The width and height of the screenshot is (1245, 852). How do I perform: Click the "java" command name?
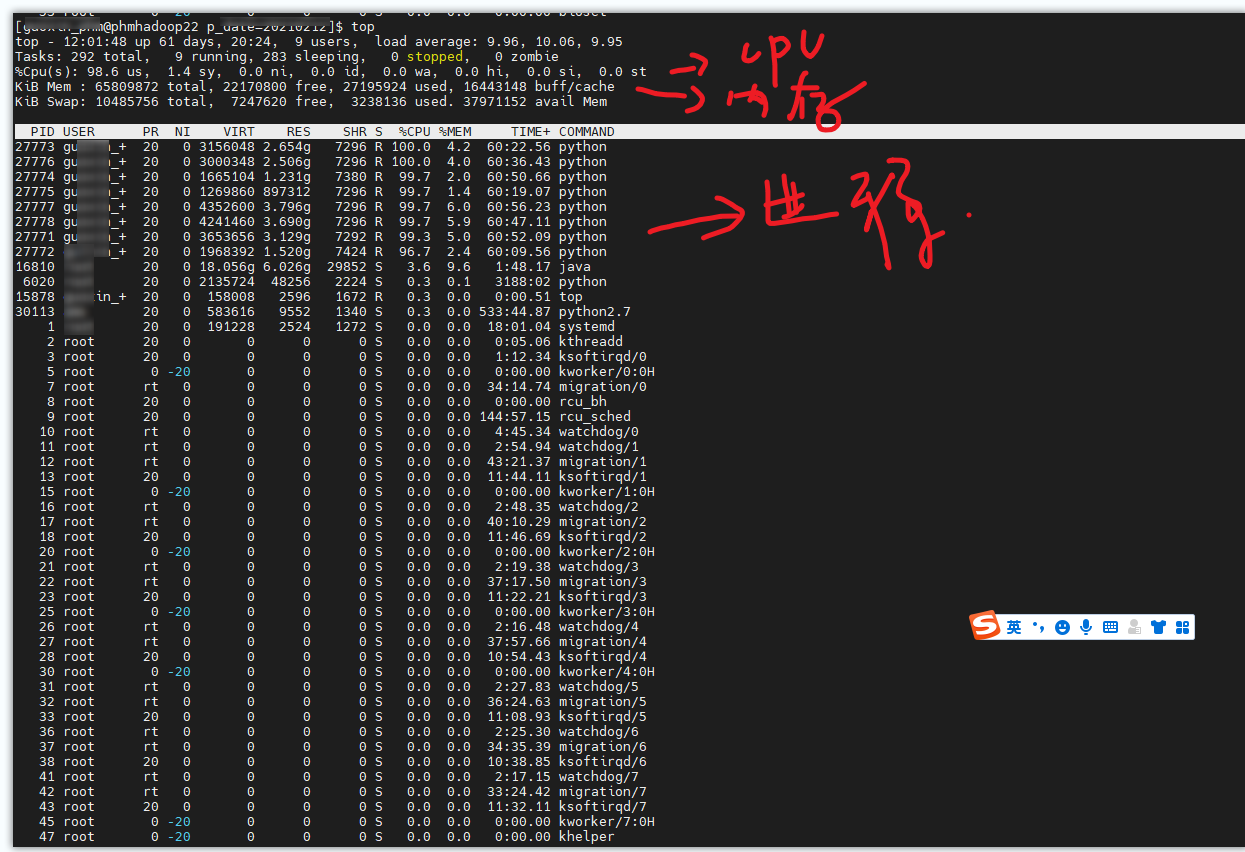point(575,267)
